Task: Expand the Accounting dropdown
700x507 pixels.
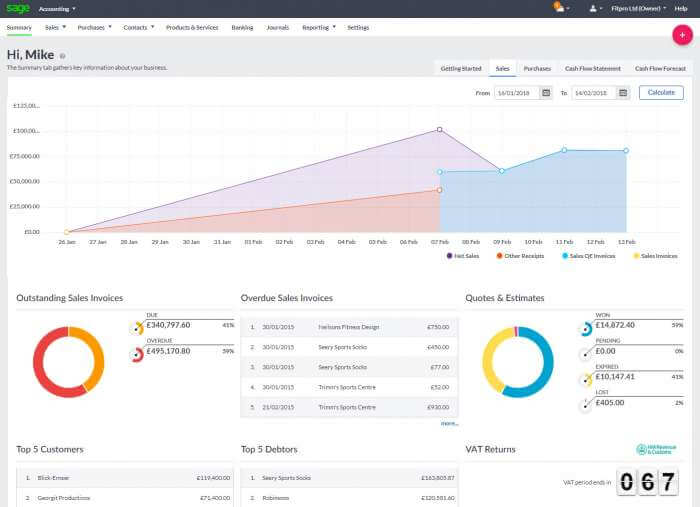Action: (57, 9)
